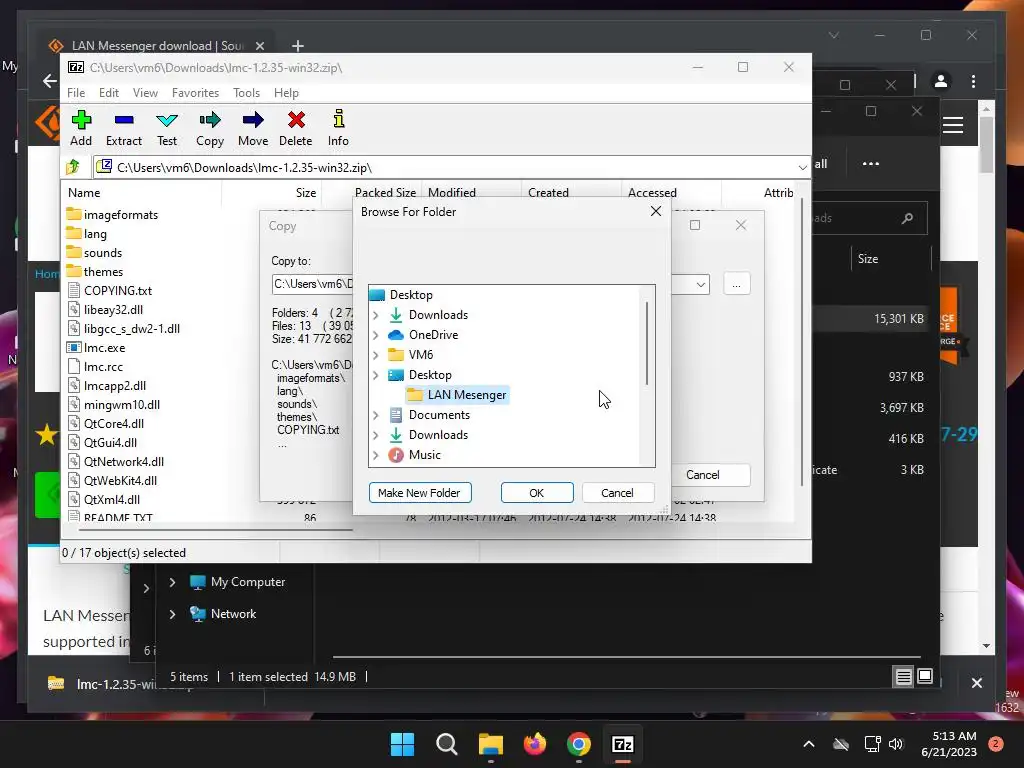
Task: Select QtWebKit4.dll in the file list
Action: [112, 481]
